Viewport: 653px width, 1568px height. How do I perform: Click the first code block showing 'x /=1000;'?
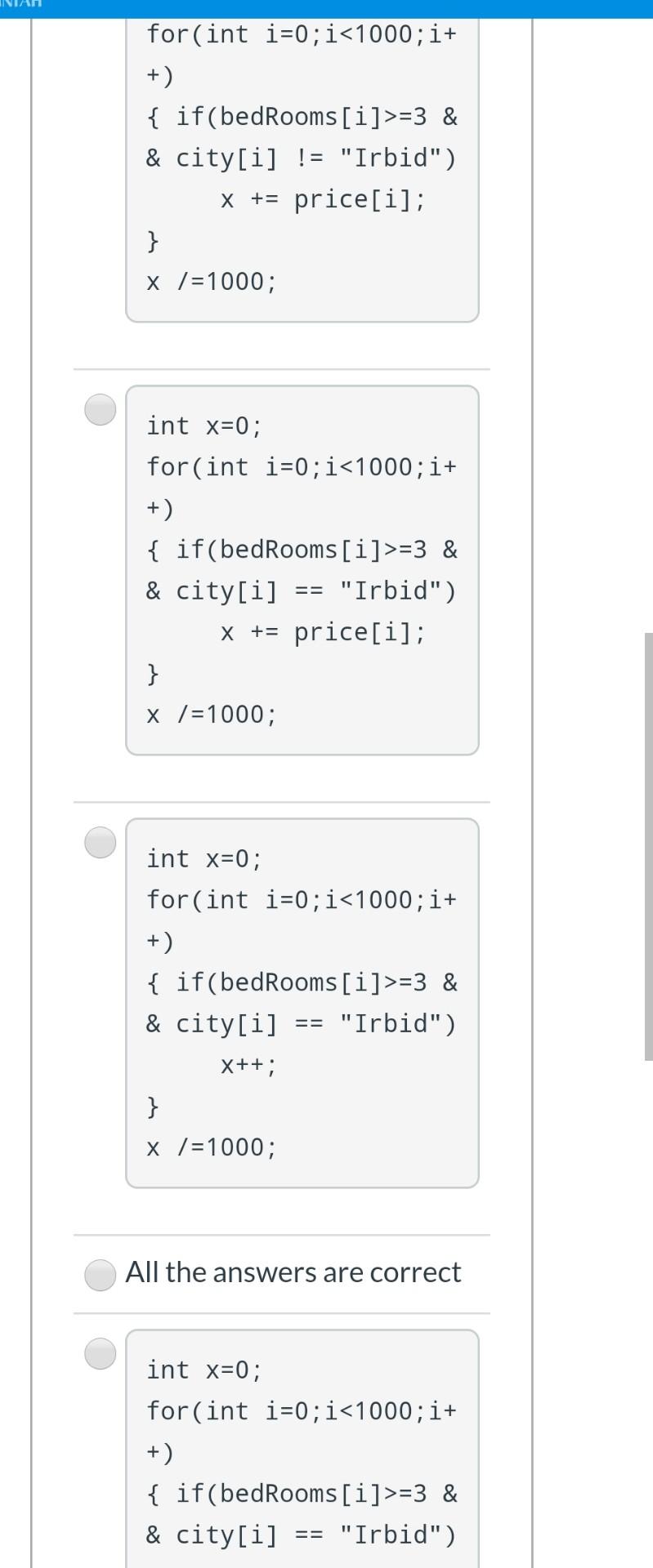(302, 163)
